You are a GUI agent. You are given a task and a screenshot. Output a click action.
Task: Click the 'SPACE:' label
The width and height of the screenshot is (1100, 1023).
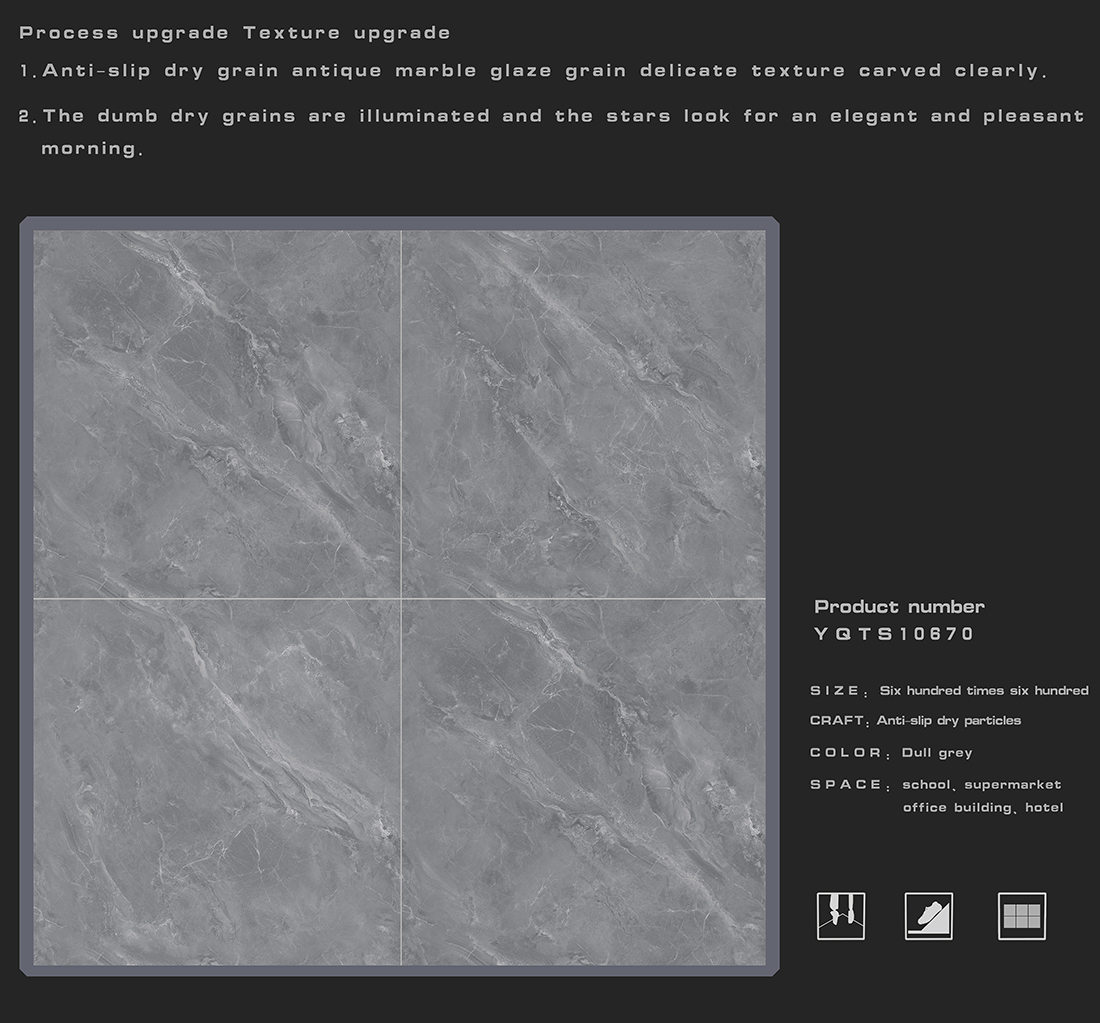pyautogui.click(x=850, y=785)
